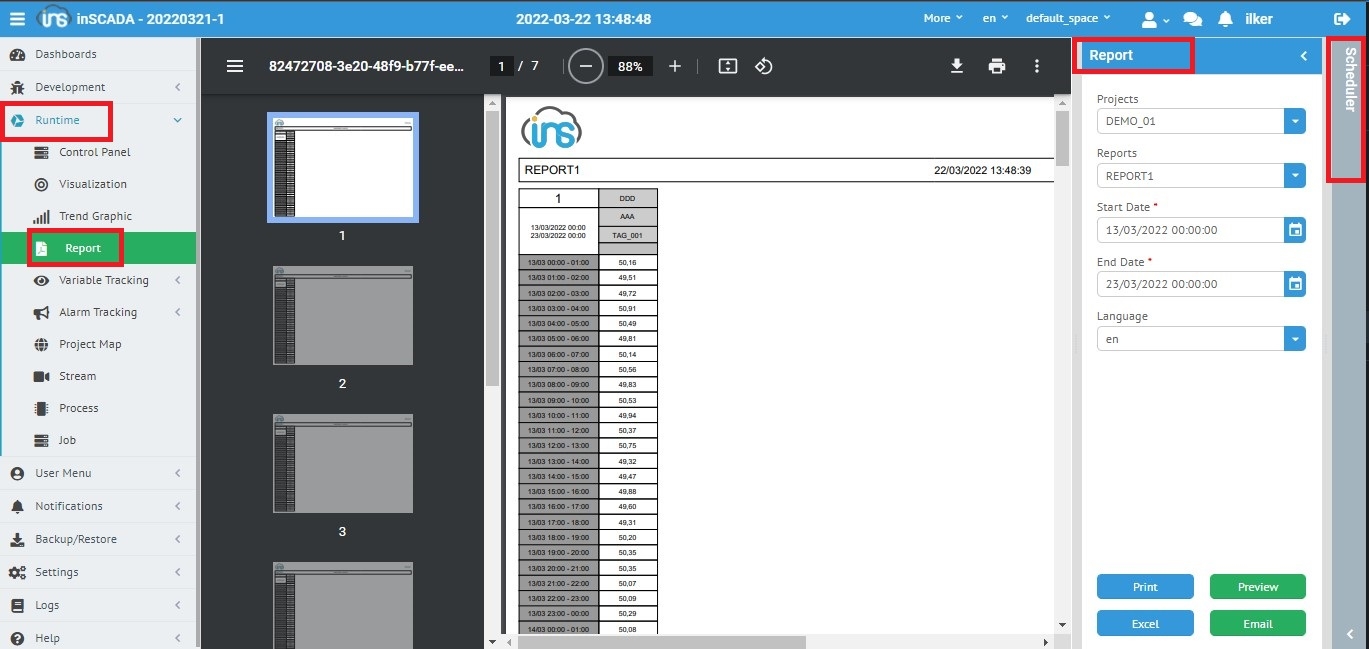Zoom in on the PDF
The width and height of the screenshot is (1369, 649).
(x=675, y=66)
